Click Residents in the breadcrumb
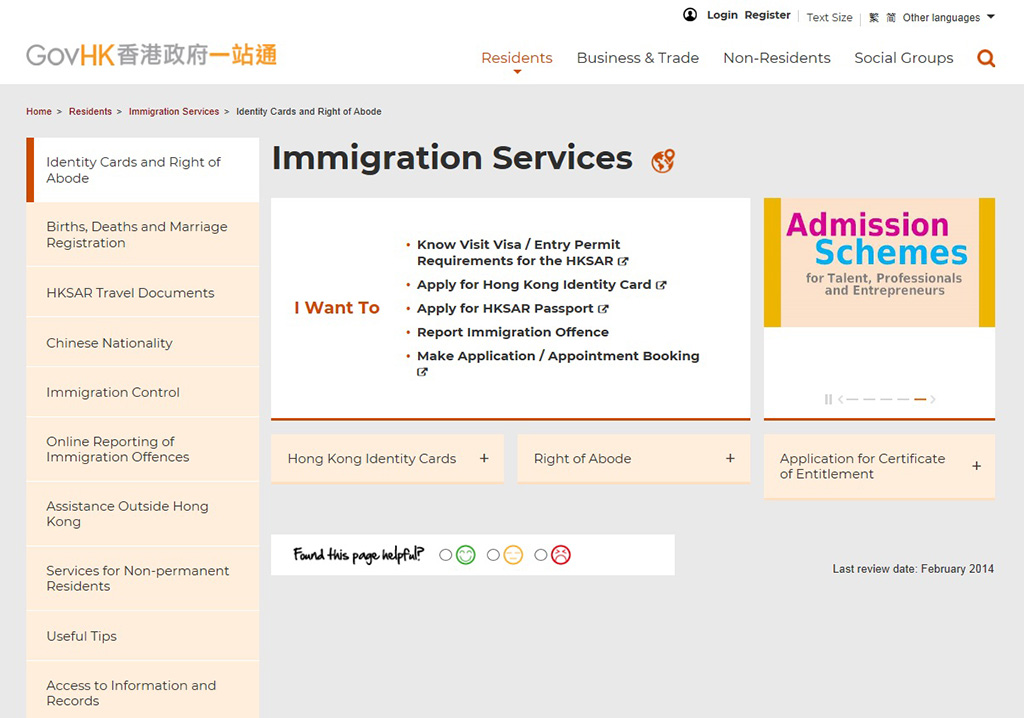Screen dimensions: 1024x718 [x=90, y=112]
